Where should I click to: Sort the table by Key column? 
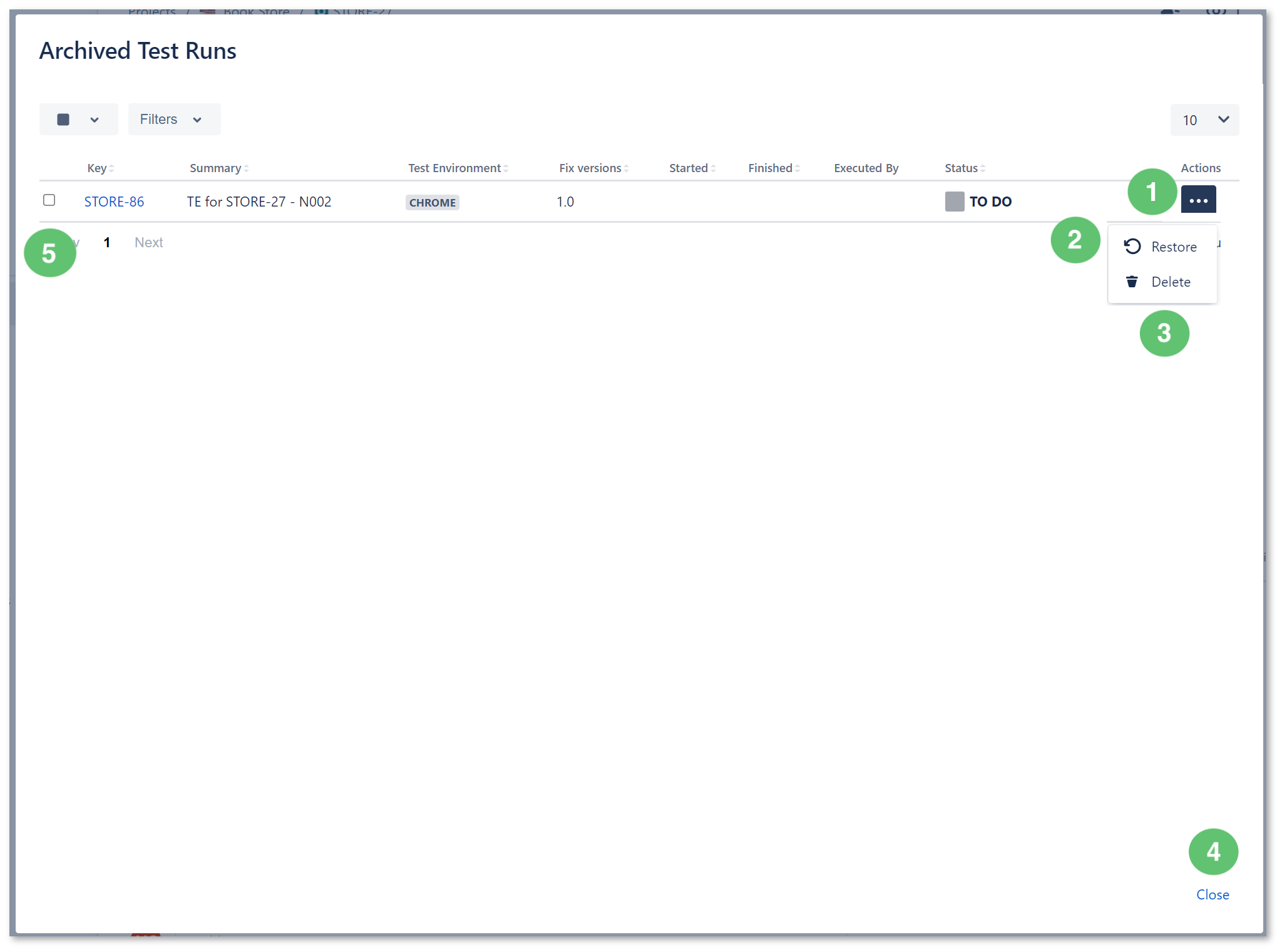[100, 168]
